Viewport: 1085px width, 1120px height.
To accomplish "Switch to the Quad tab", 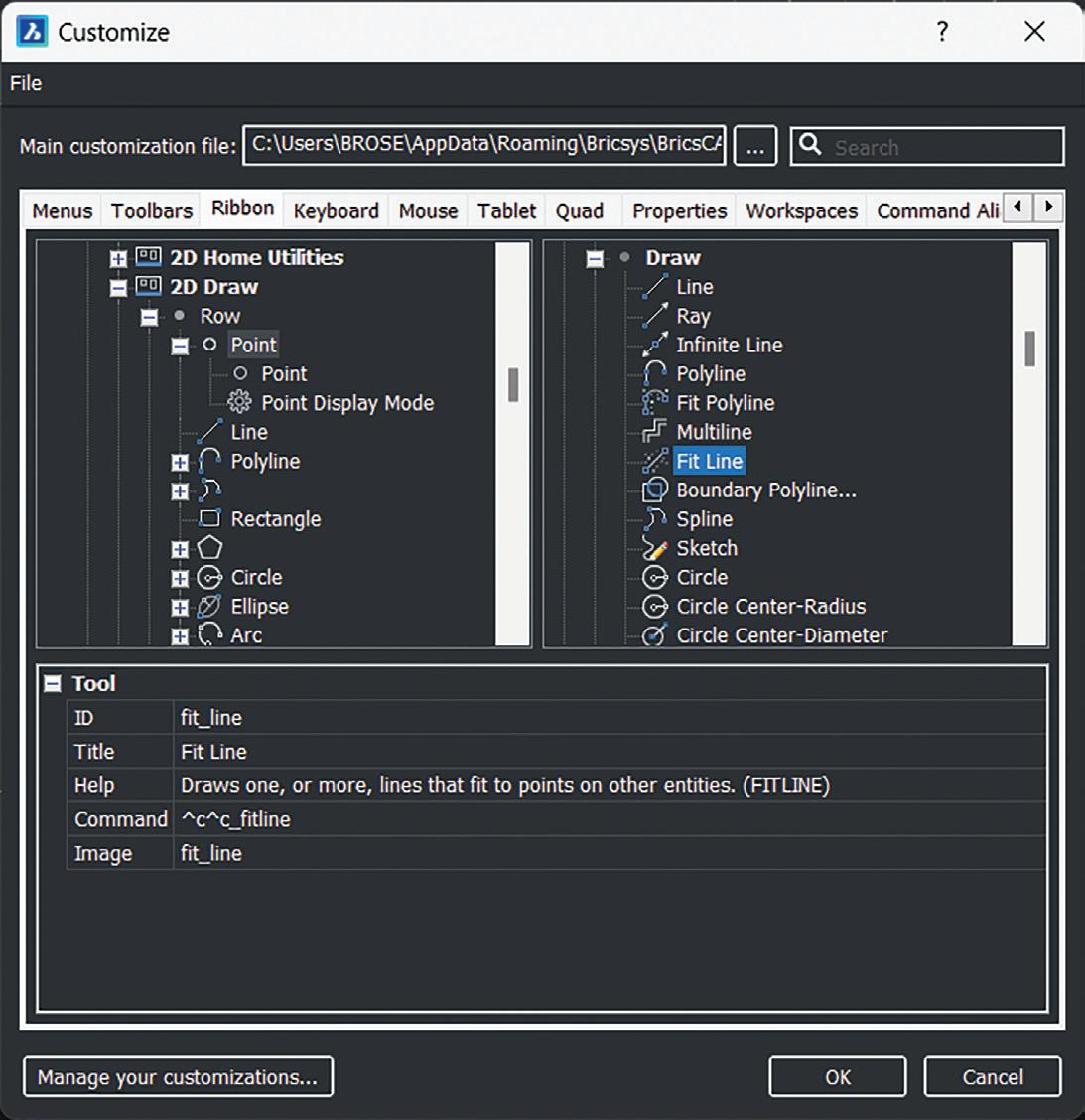I will point(580,211).
